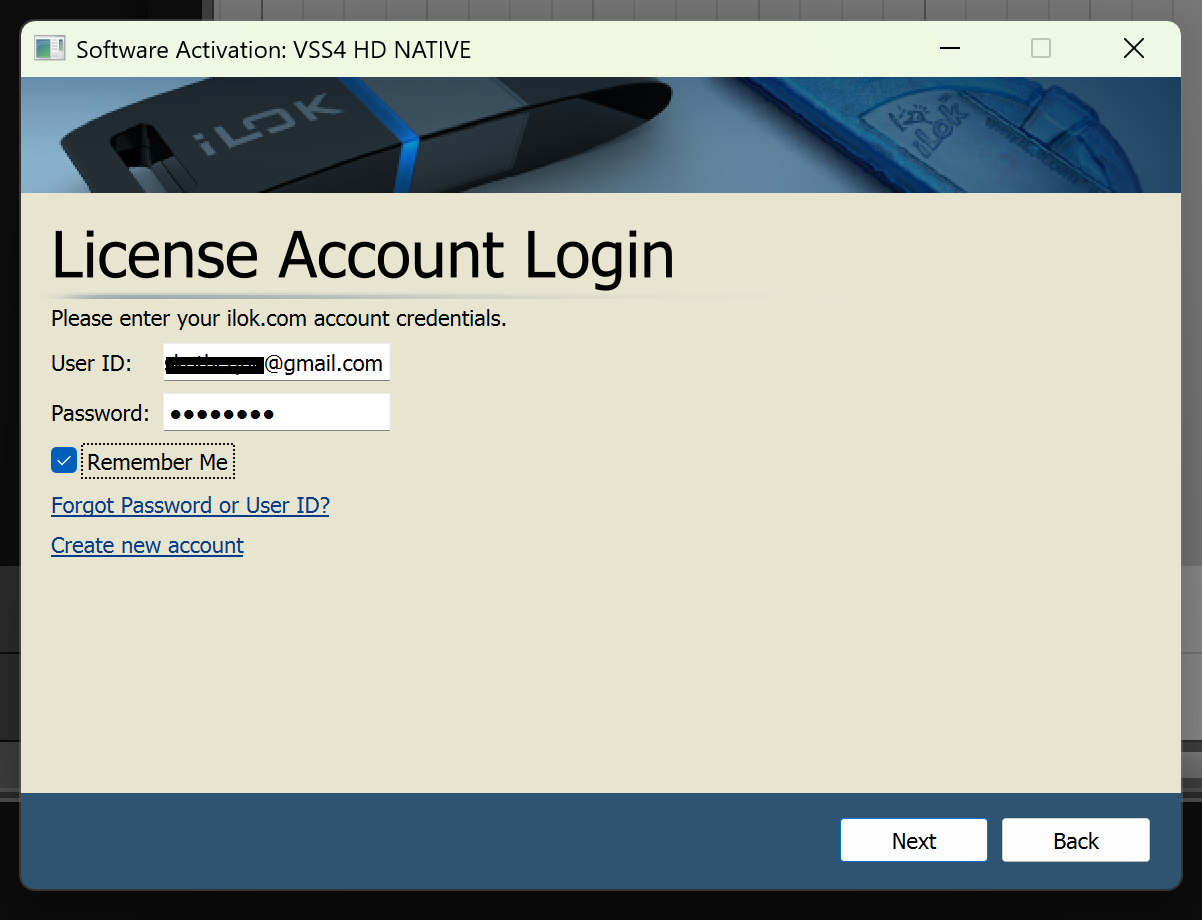This screenshot has height=920, width=1202.
Task: Open the Create new account link
Action: tap(147, 545)
